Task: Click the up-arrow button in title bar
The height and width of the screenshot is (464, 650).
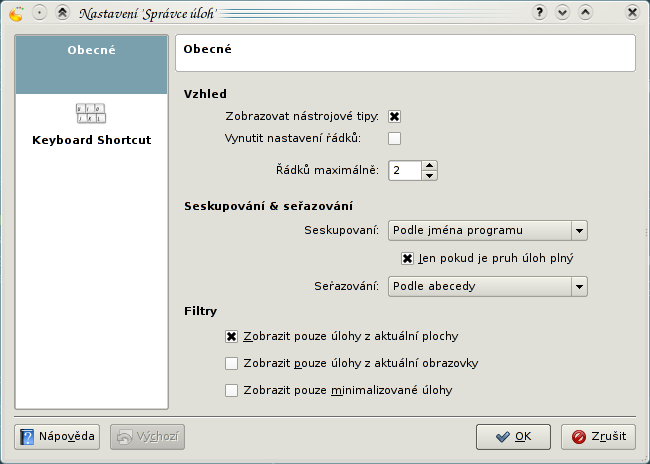Action: pyautogui.click(x=585, y=12)
